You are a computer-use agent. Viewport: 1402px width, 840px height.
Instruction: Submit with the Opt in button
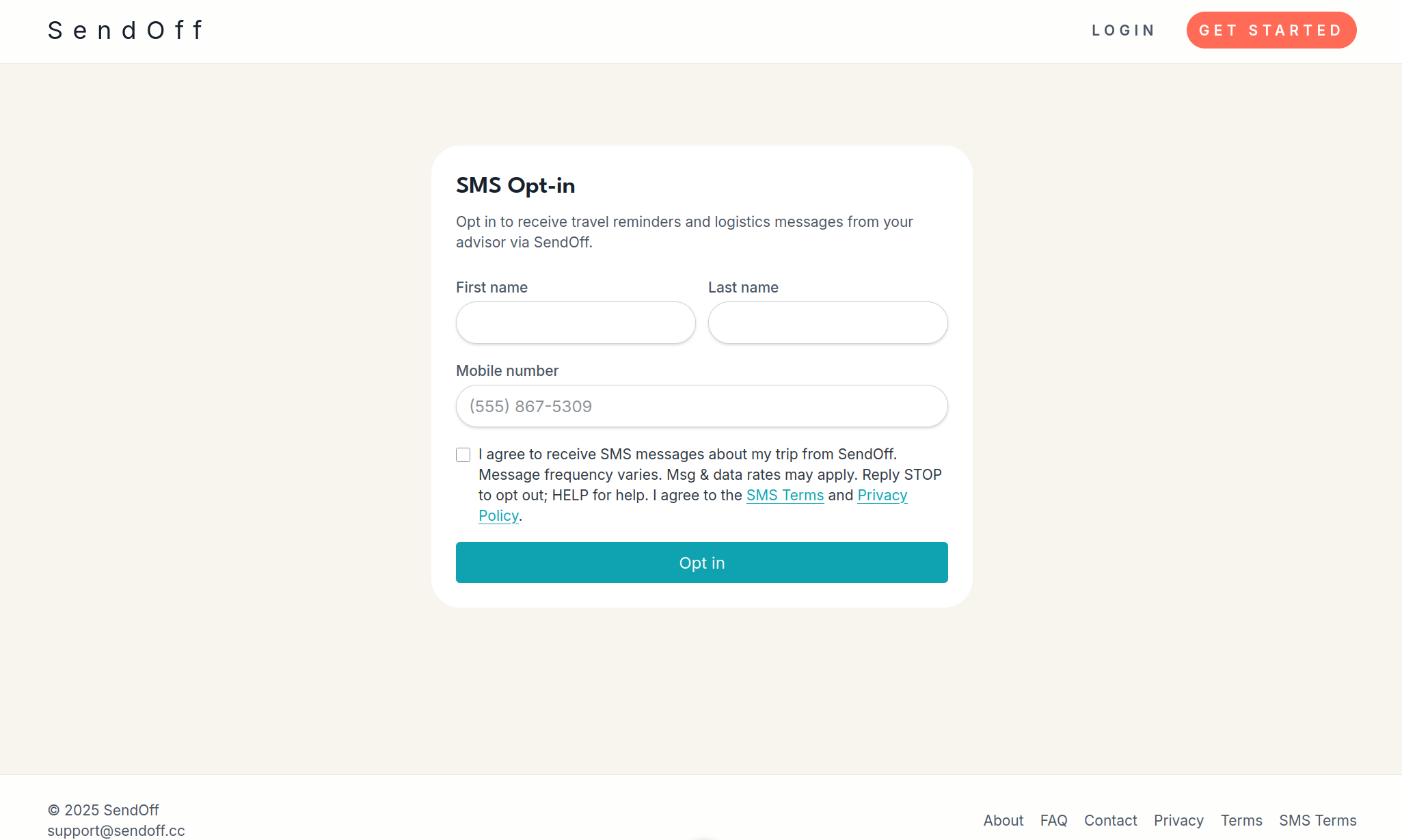point(701,563)
